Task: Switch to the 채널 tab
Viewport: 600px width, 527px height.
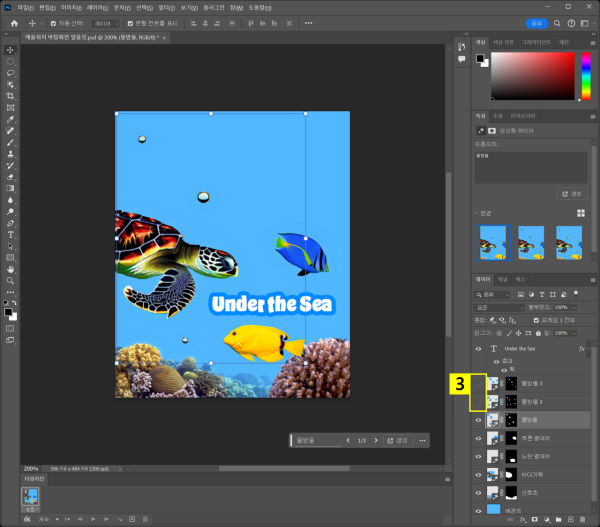Action: click(x=502, y=279)
